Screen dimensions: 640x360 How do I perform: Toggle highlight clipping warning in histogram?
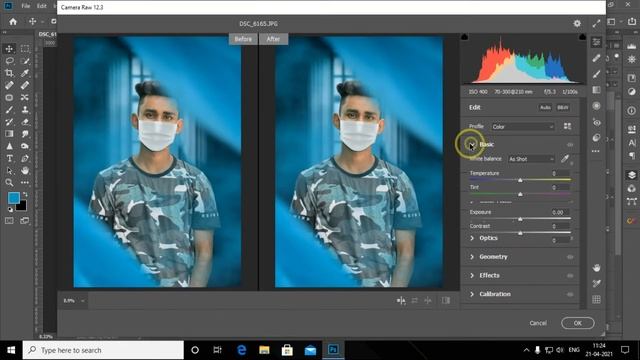pyautogui.click(x=582, y=37)
